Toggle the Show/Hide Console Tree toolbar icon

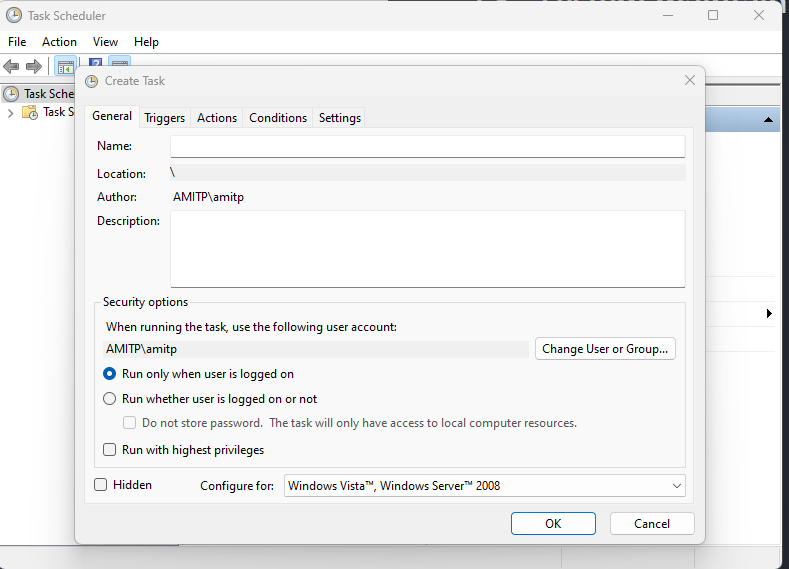click(65, 67)
